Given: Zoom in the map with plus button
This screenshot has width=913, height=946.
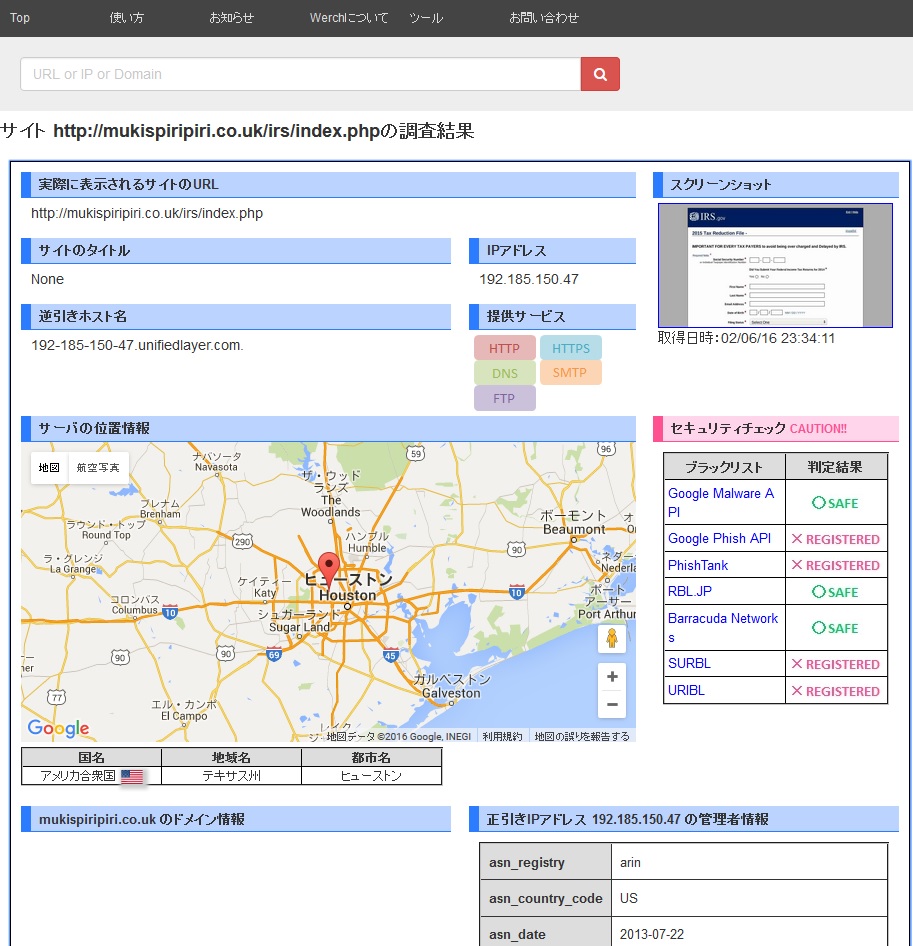Looking at the screenshot, I should (x=612, y=677).
